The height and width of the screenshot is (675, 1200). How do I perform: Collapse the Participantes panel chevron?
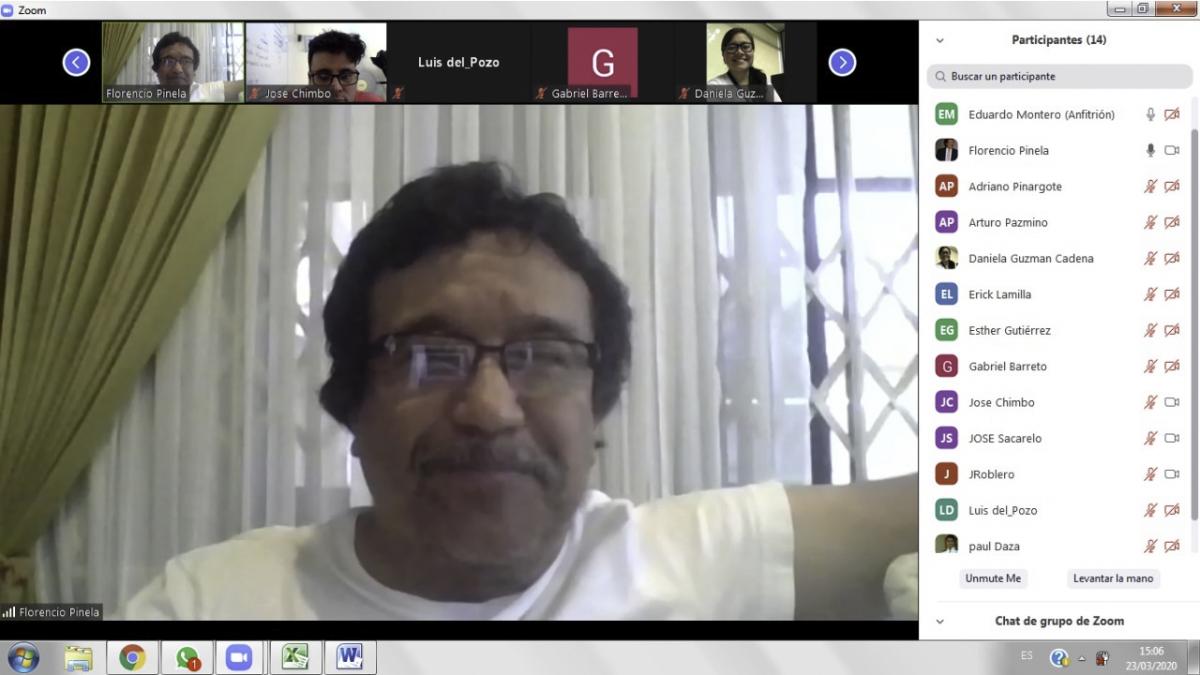[940, 41]
